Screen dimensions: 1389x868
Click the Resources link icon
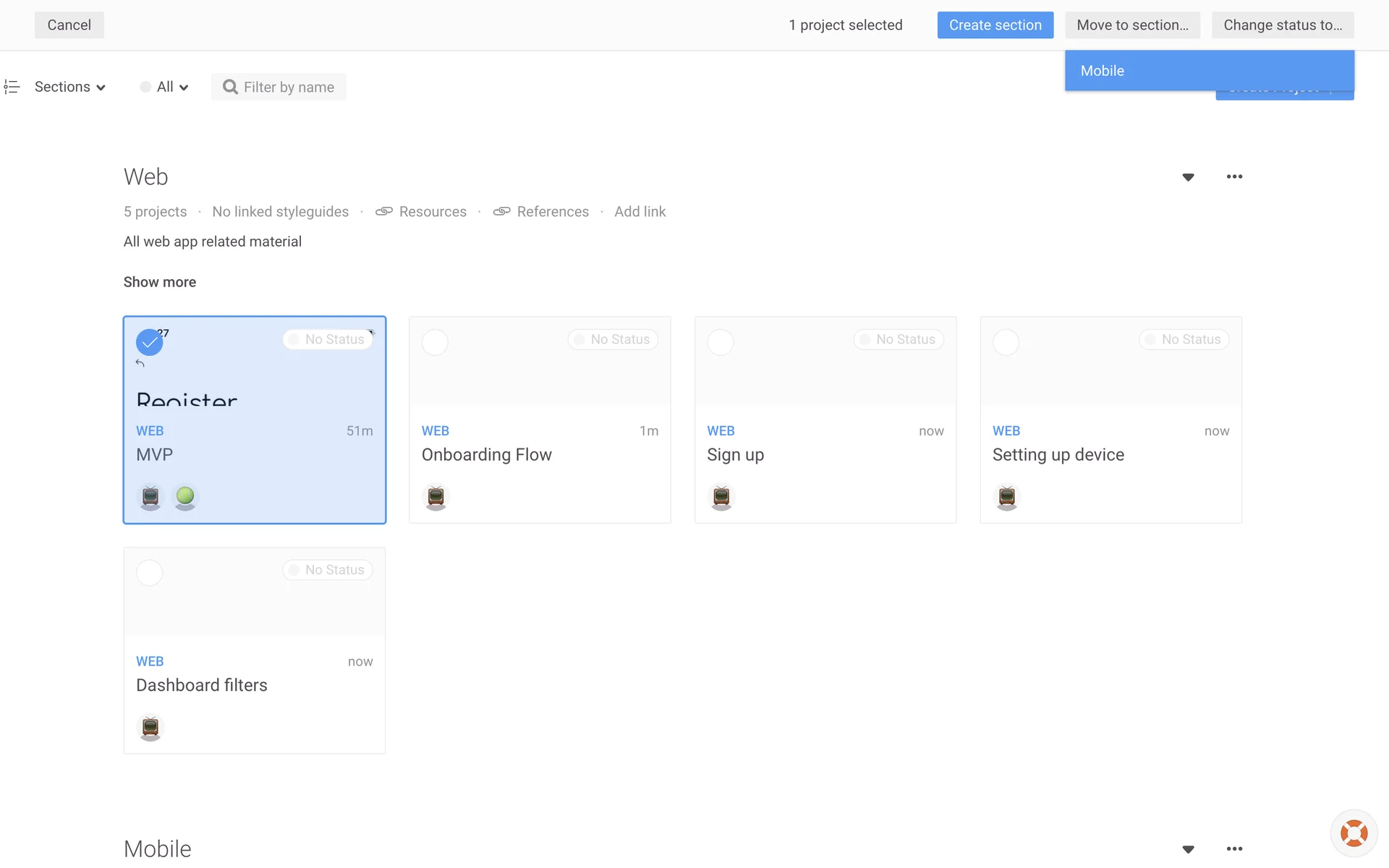click(384, 211)
